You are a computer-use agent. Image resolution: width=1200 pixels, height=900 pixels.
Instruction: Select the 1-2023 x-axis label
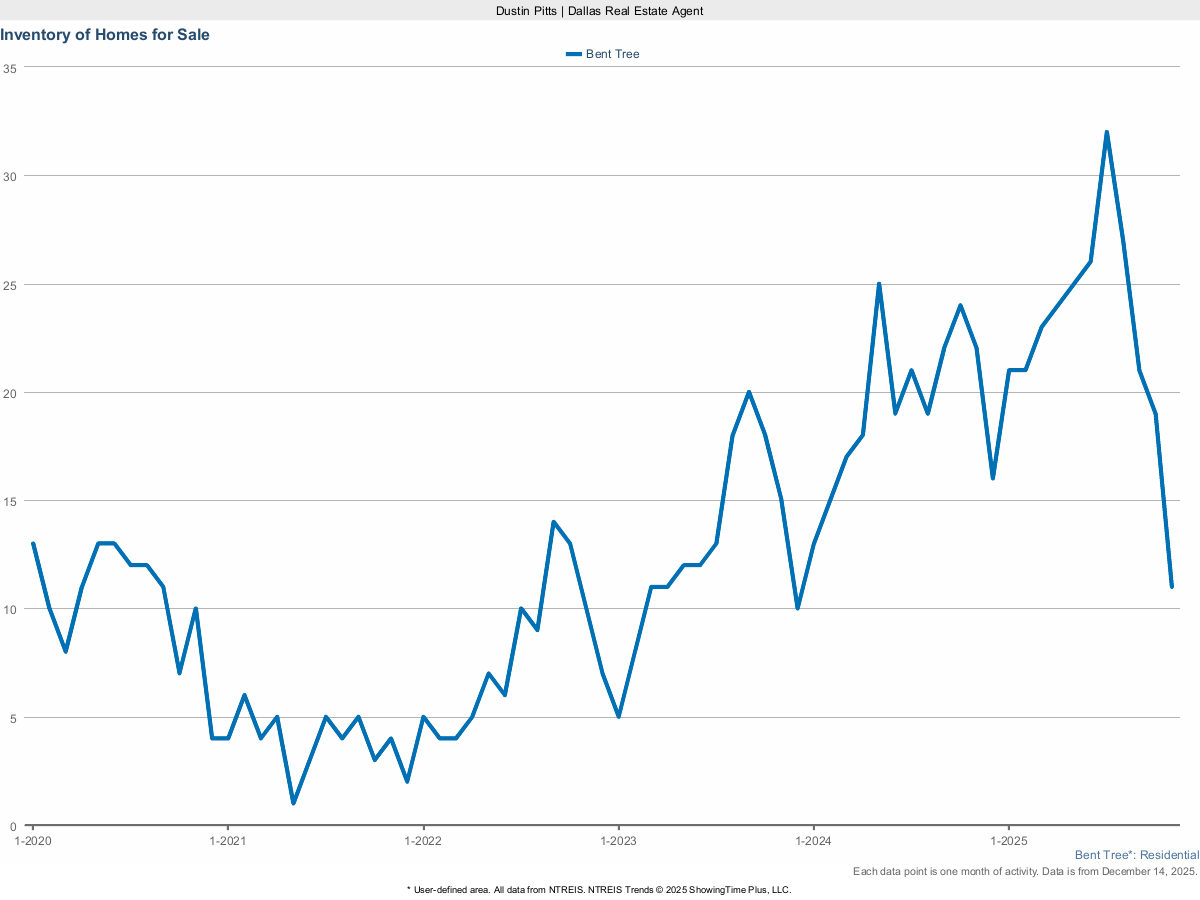tap(618, 840)
